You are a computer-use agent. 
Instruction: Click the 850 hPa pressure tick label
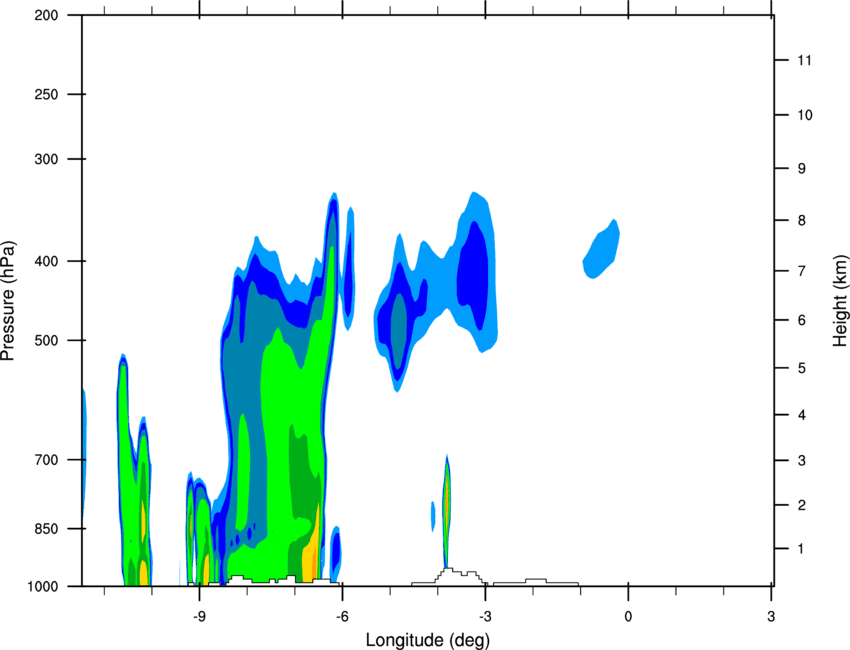[x=47, y=529]
